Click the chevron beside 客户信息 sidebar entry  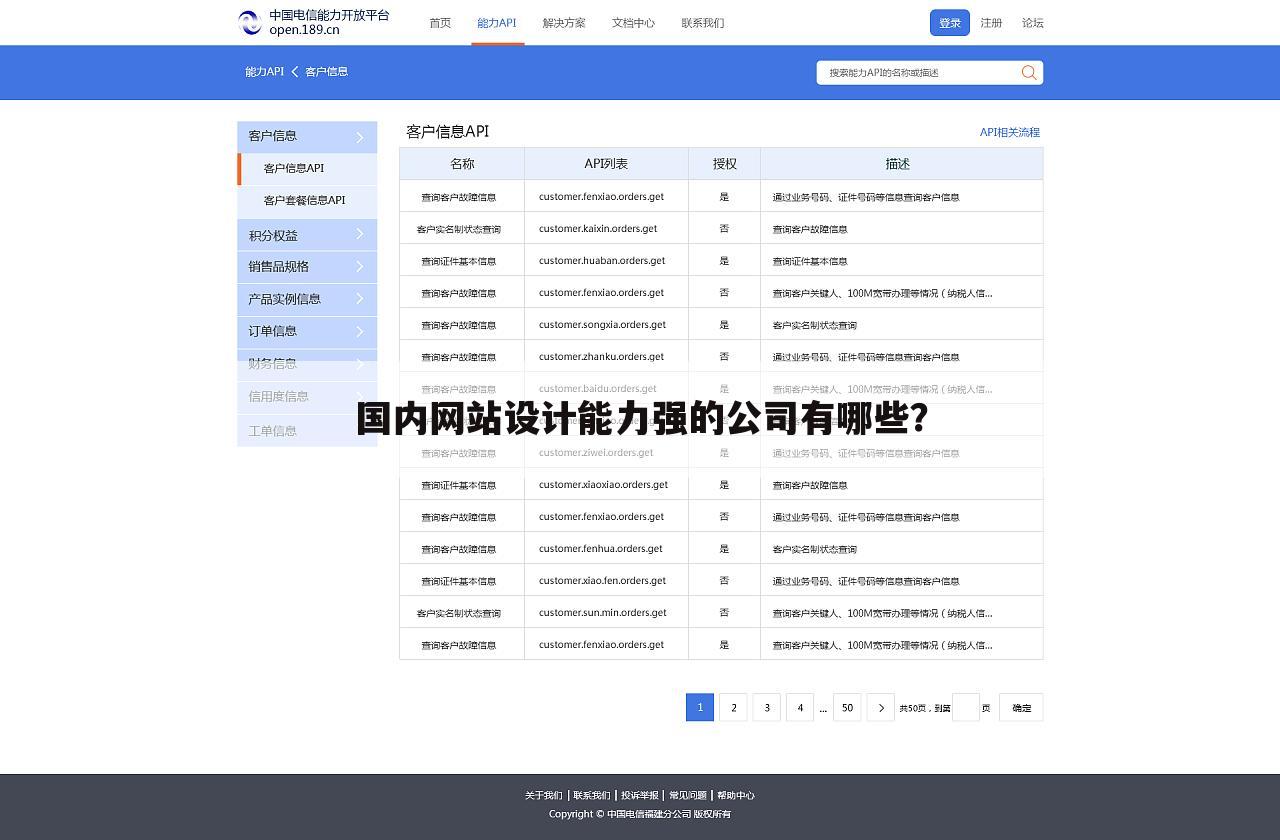(x=362, y=137)
